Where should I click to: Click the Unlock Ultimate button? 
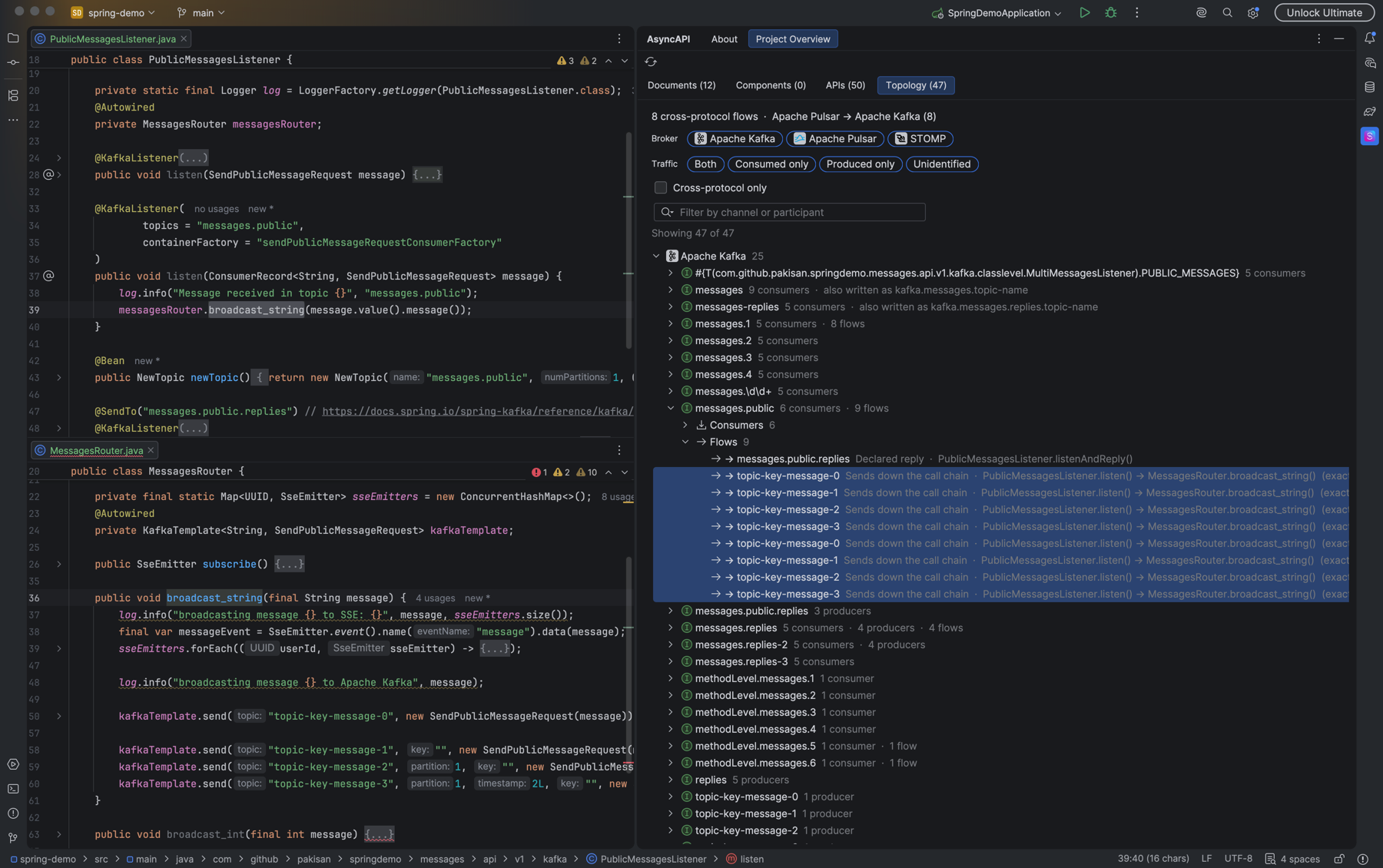tap(1324, 12)
